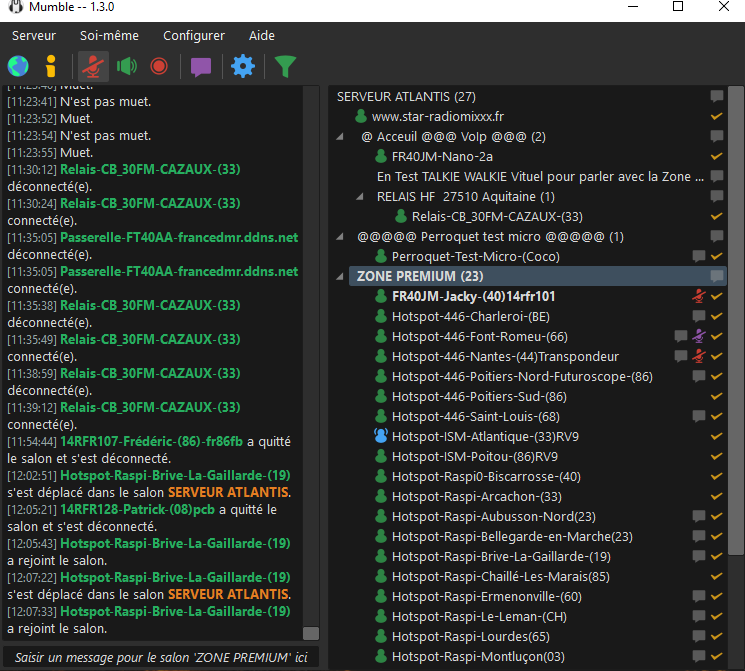Image resolution: width=745 pixels, height=671 pixels.
Task: Click red muted icon on Hotspot-446-Nantes row
Action: [x=698, y=356]
